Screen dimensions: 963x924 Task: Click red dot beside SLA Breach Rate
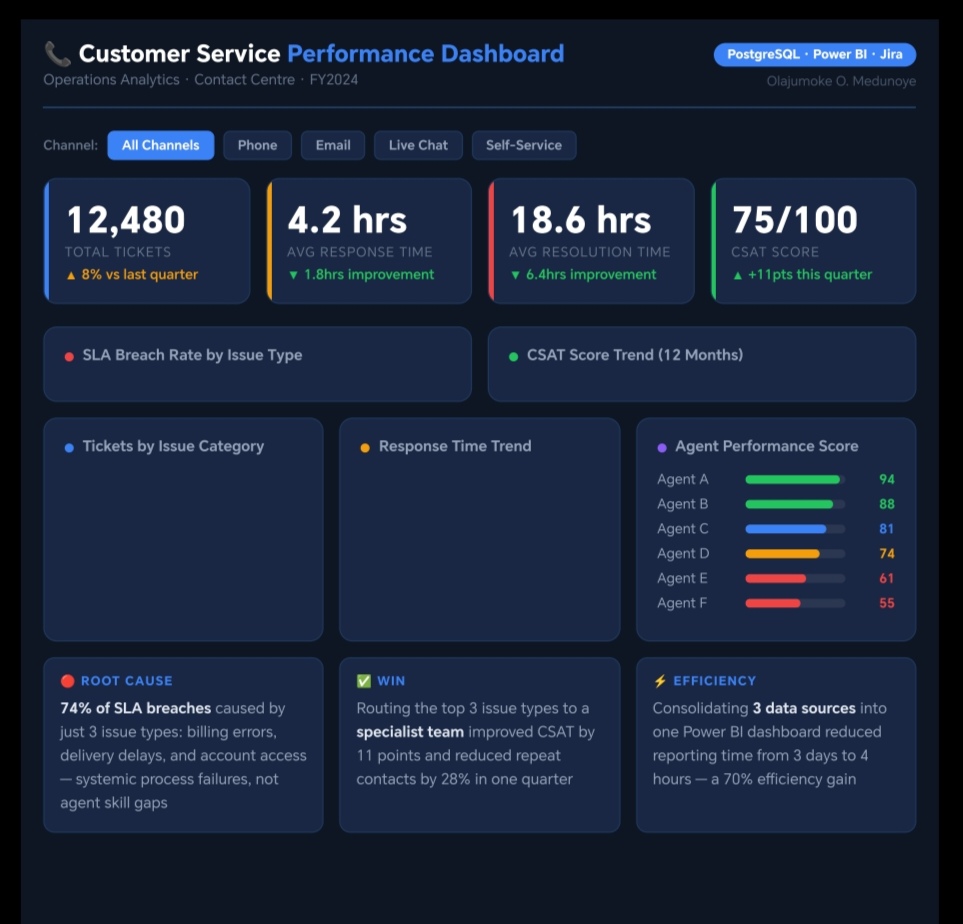[x=69, y=356]
